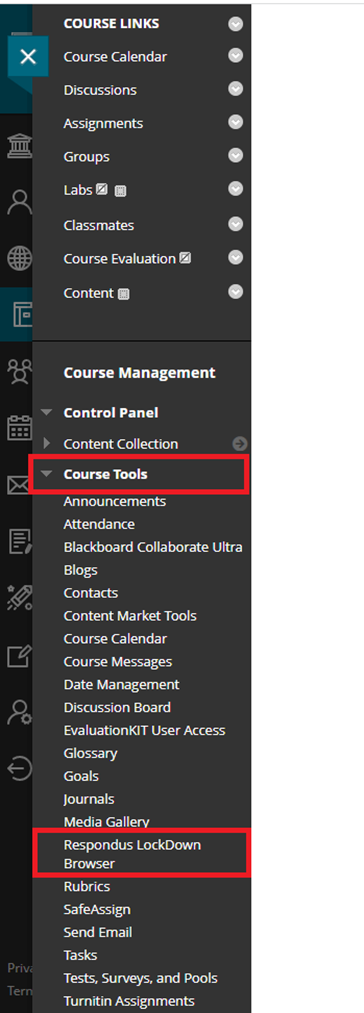364x1013 pixels.
Task: Open the Groups options chevron
Action: 236,156
